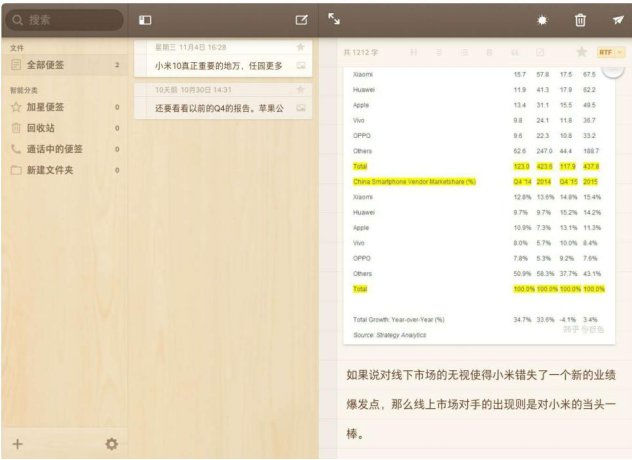Click the -4.1% growth value
632x460 pixels.
click(x=568, y=320)
